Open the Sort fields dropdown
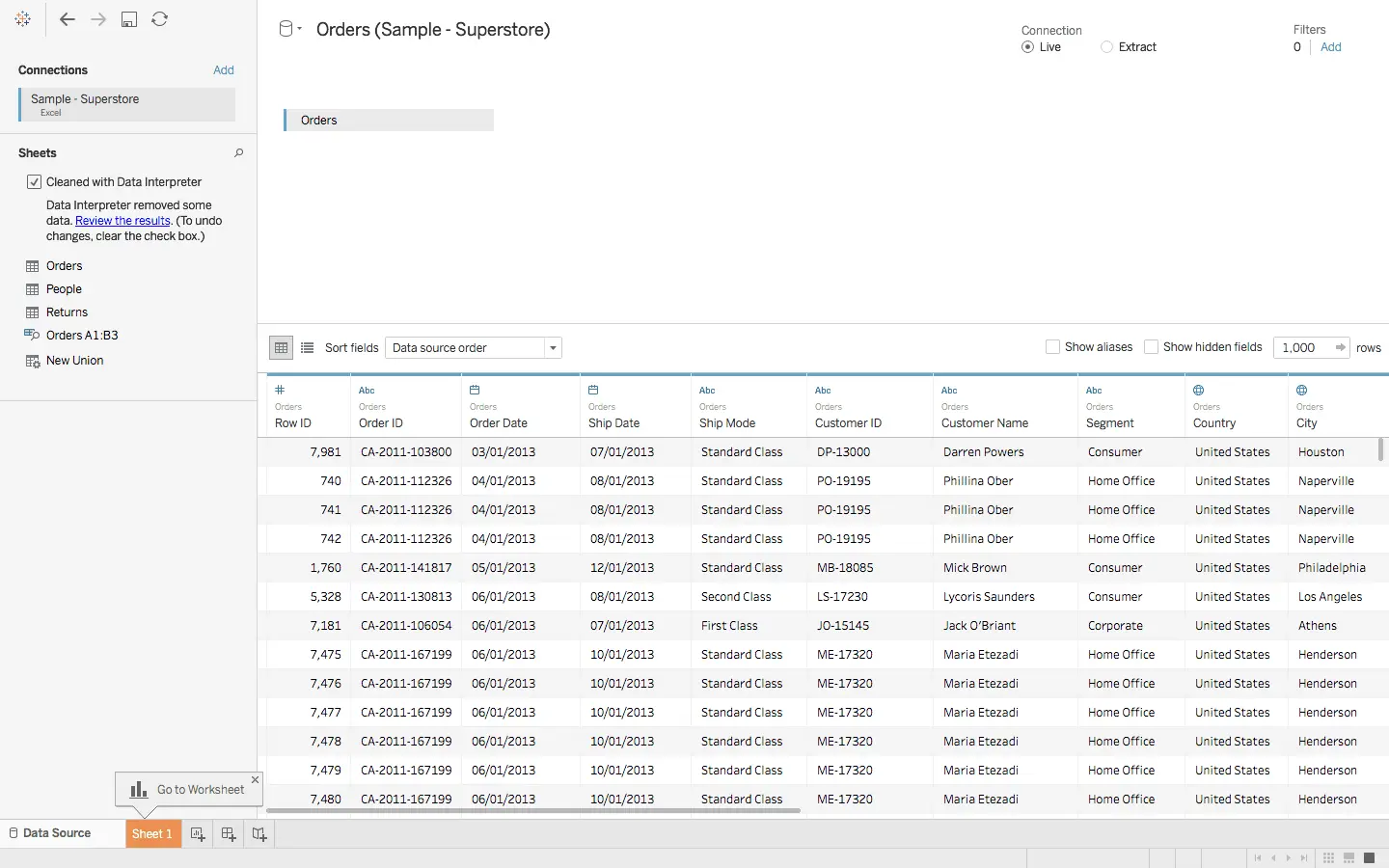 [x=473, y=347]
